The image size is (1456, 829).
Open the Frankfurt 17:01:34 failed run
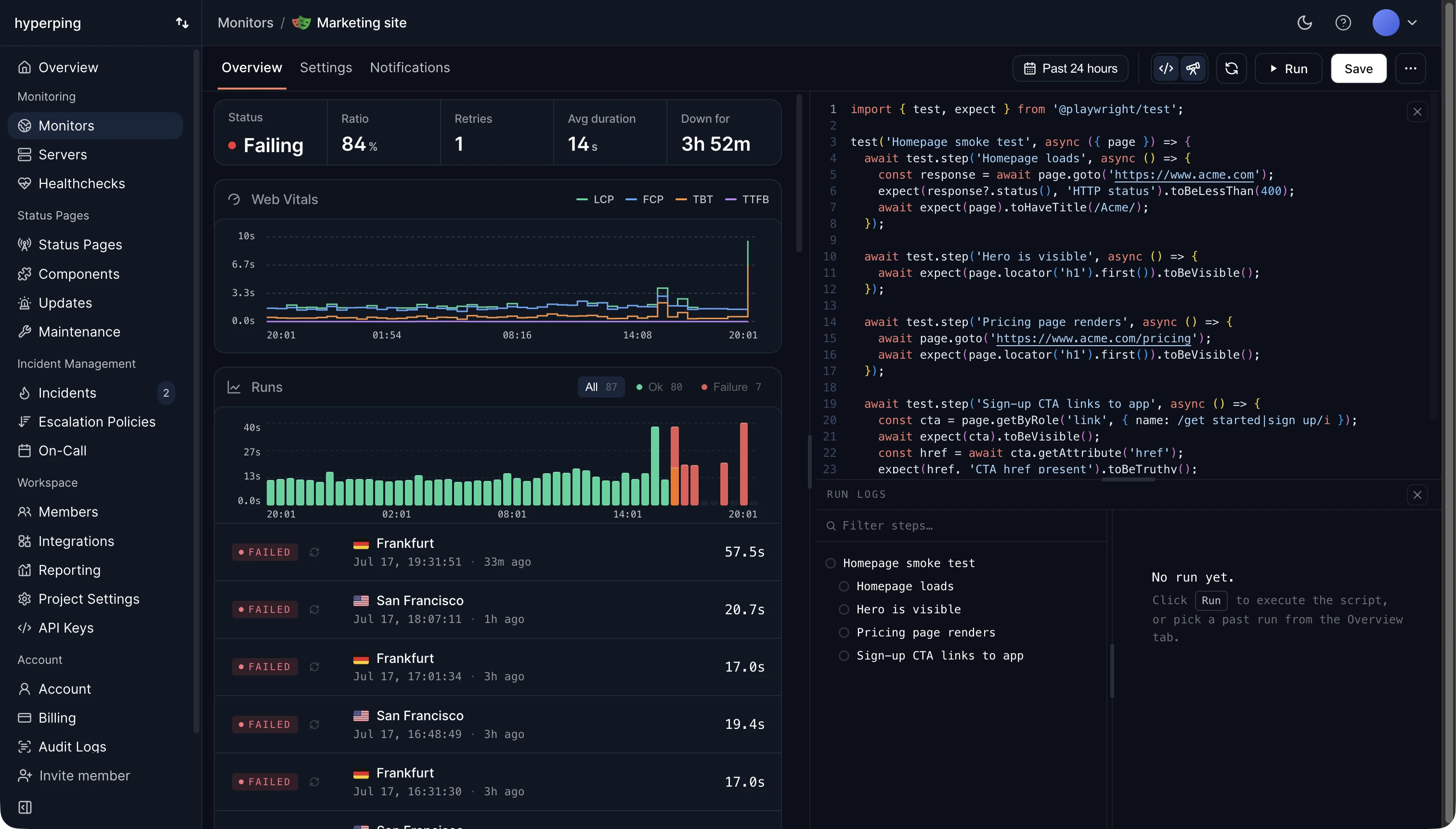coord(498,667)
